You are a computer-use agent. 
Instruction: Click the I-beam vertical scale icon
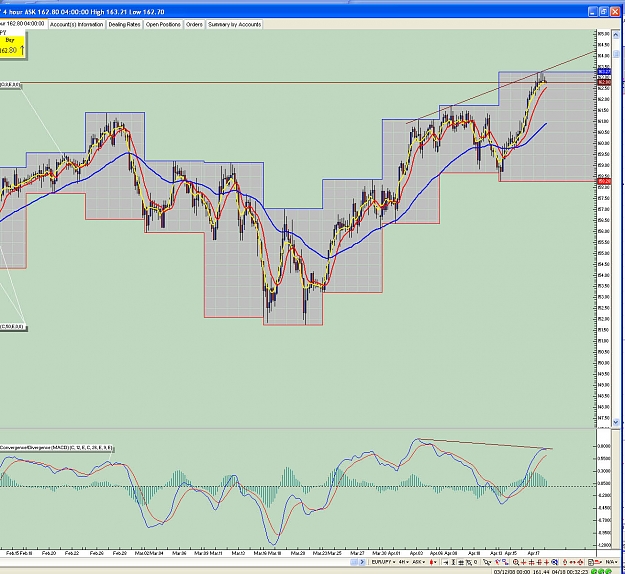click(453, 562)
